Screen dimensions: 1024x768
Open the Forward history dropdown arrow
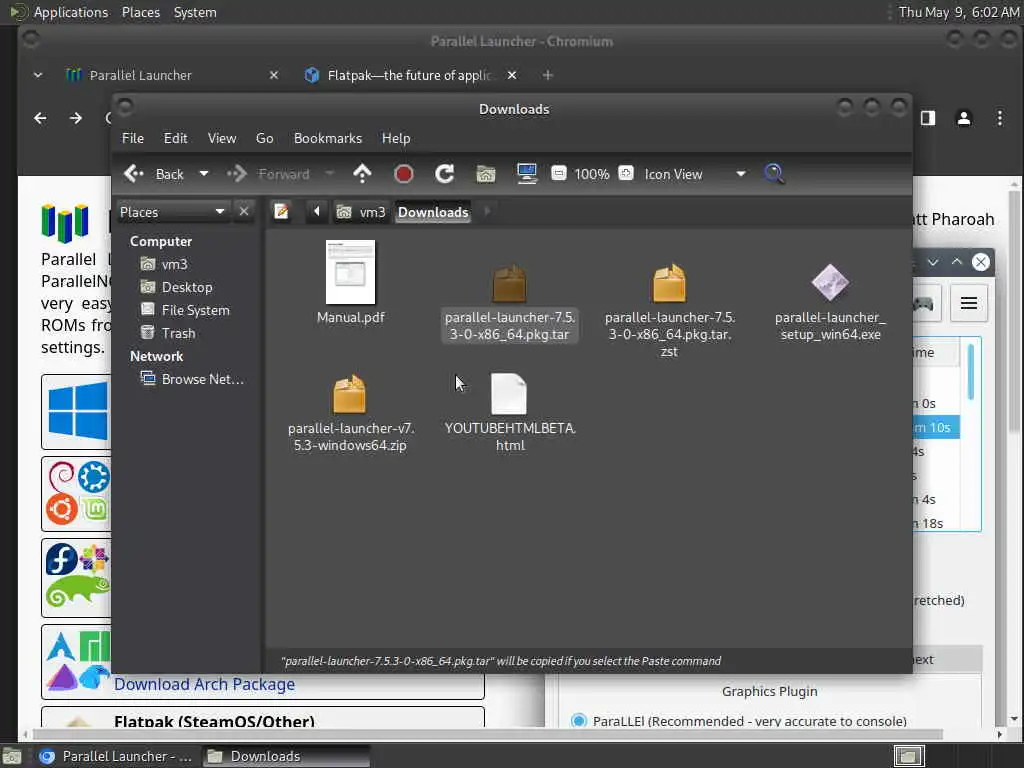(330, 174)
